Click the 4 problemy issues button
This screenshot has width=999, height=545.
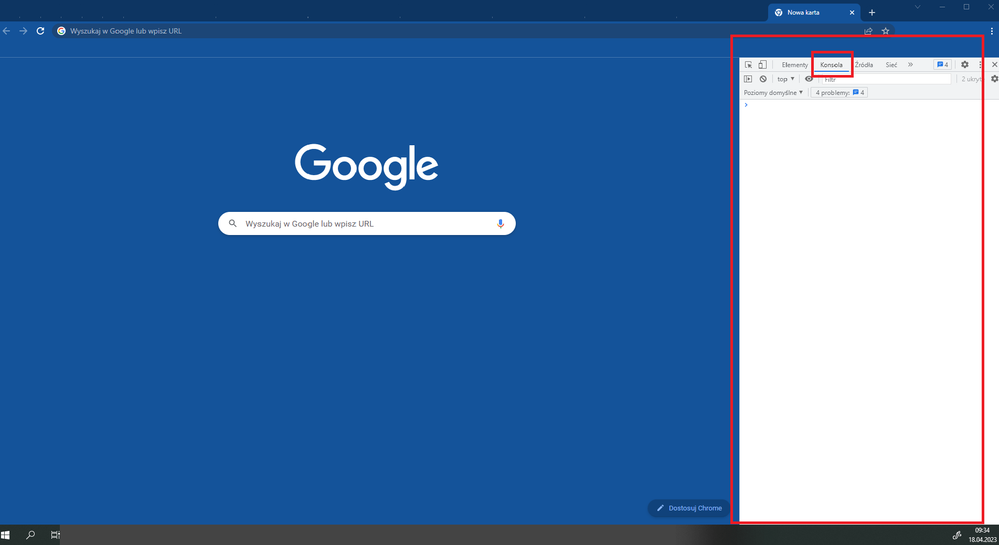pos(839,92)
